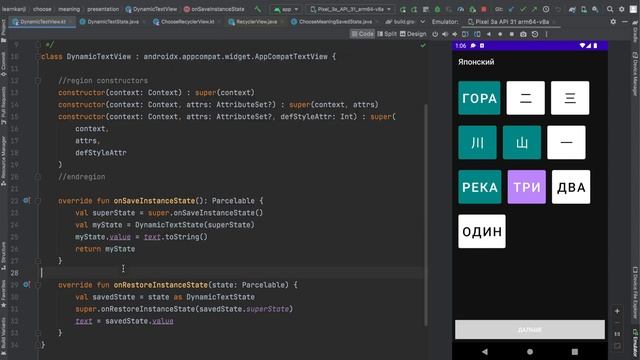640x360 pixels.
Task: Select Split editor view mode
Action: 387,34
